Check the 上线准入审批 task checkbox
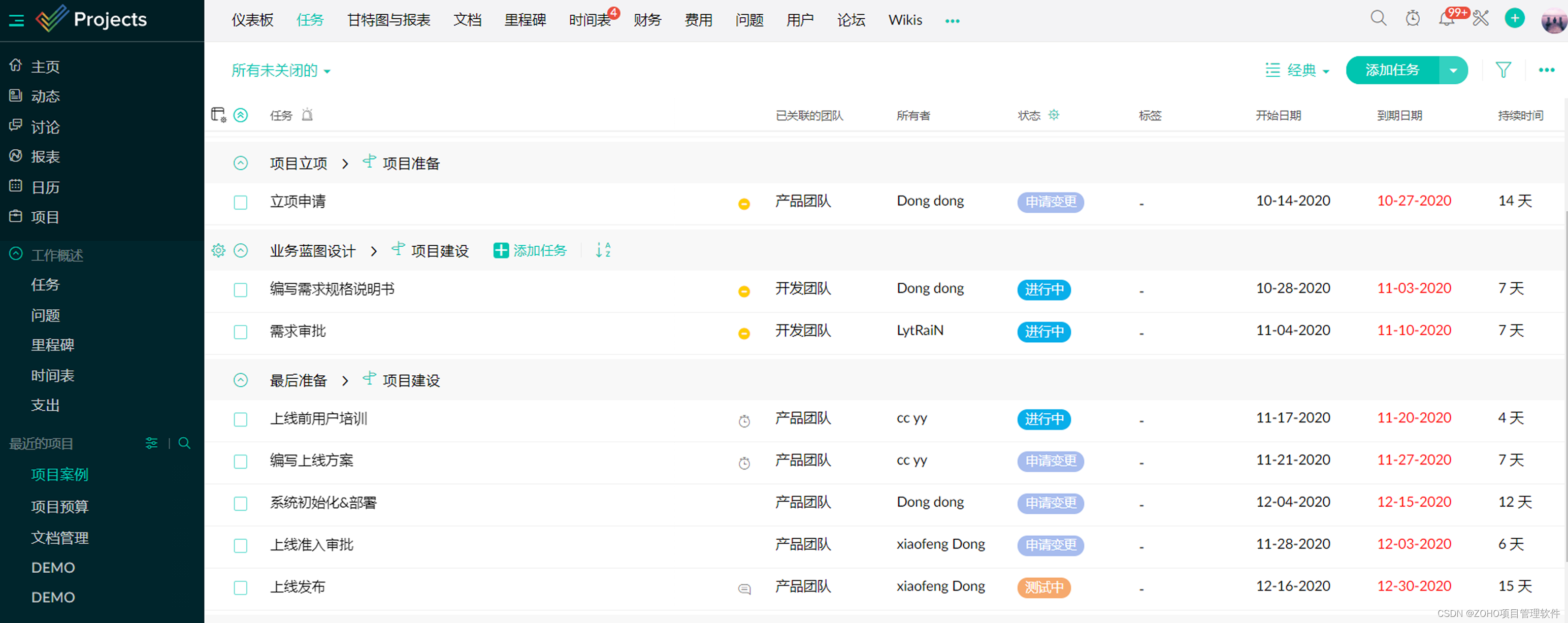Image resolution: width=1568 pixels, height=623 pixels. [x=241, y=546]
